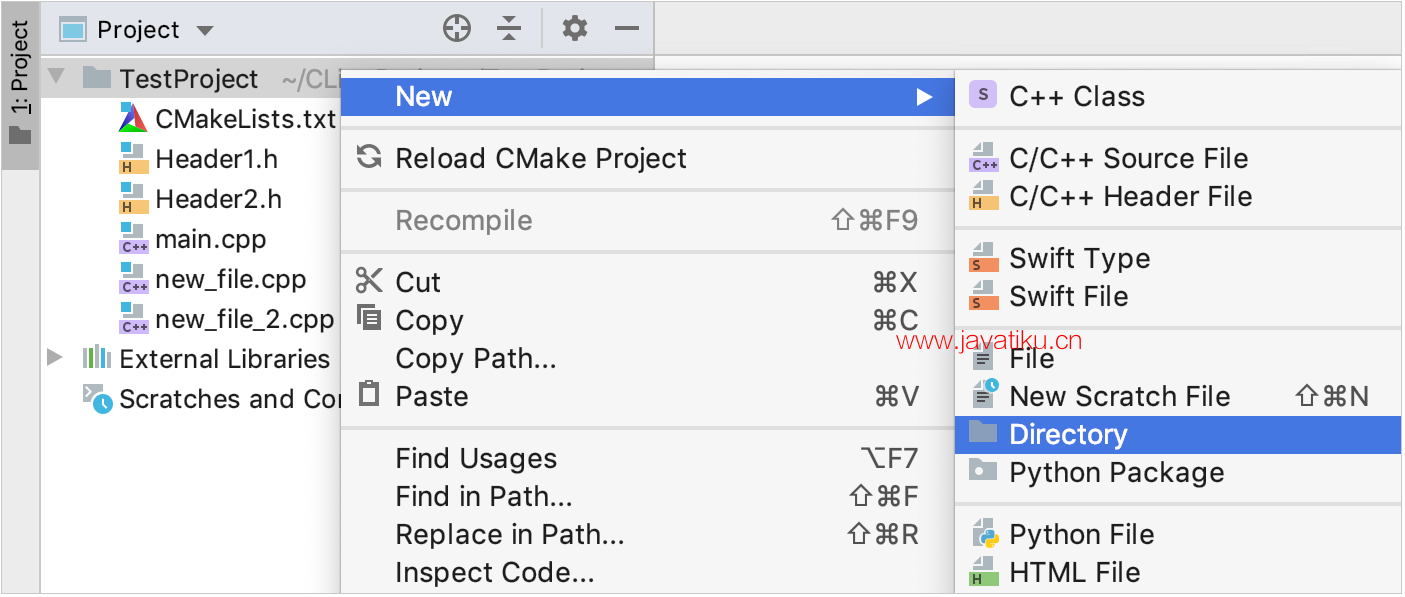Hide the Project panel with minus icon
Image resolution: width=1405 pixels, height=597 pixels.
(x=627, y=29)
